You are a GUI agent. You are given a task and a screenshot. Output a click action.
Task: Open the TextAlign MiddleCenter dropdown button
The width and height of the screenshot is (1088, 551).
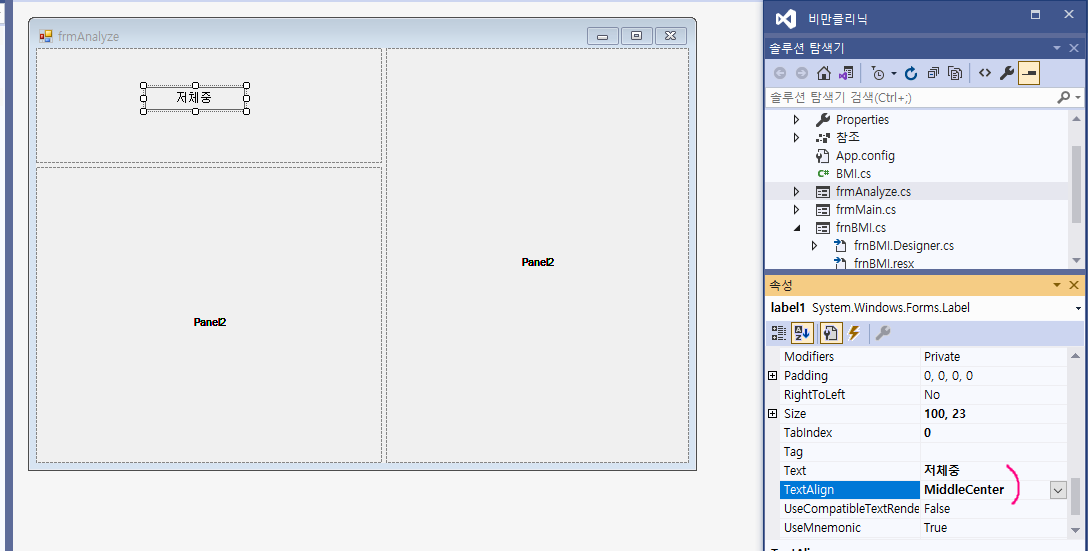tap(1057, 490)
